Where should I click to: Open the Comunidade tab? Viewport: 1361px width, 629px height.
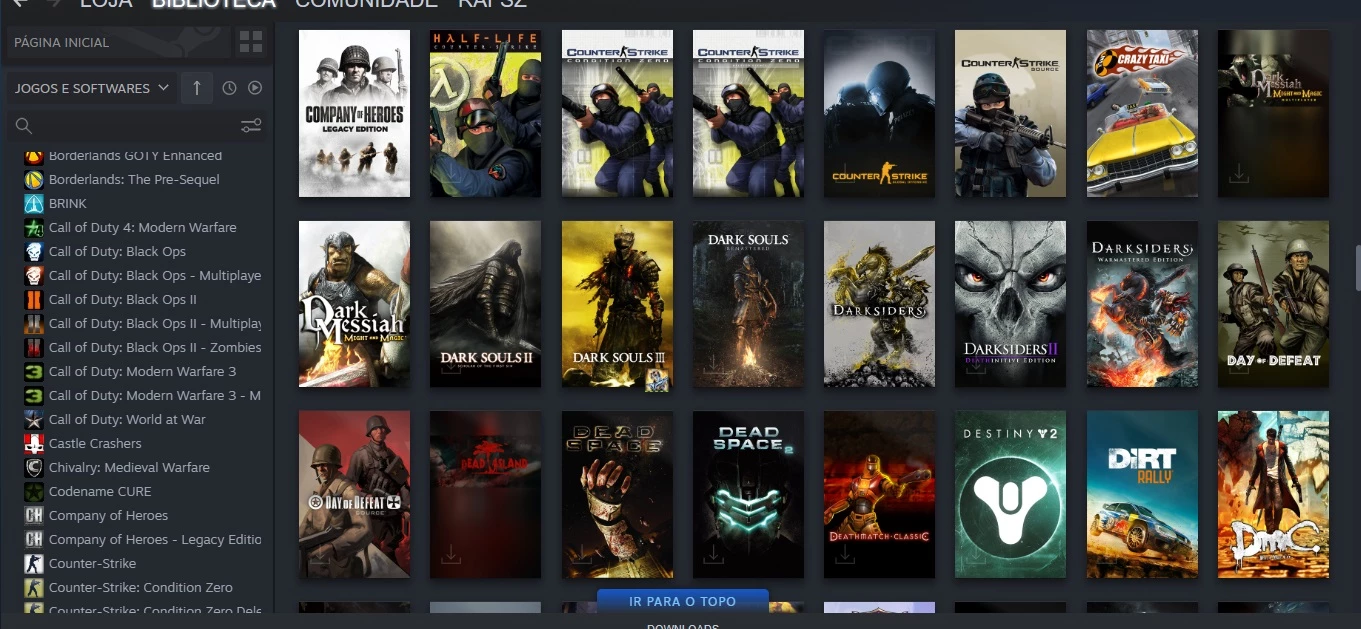click(x=366, y=3)
